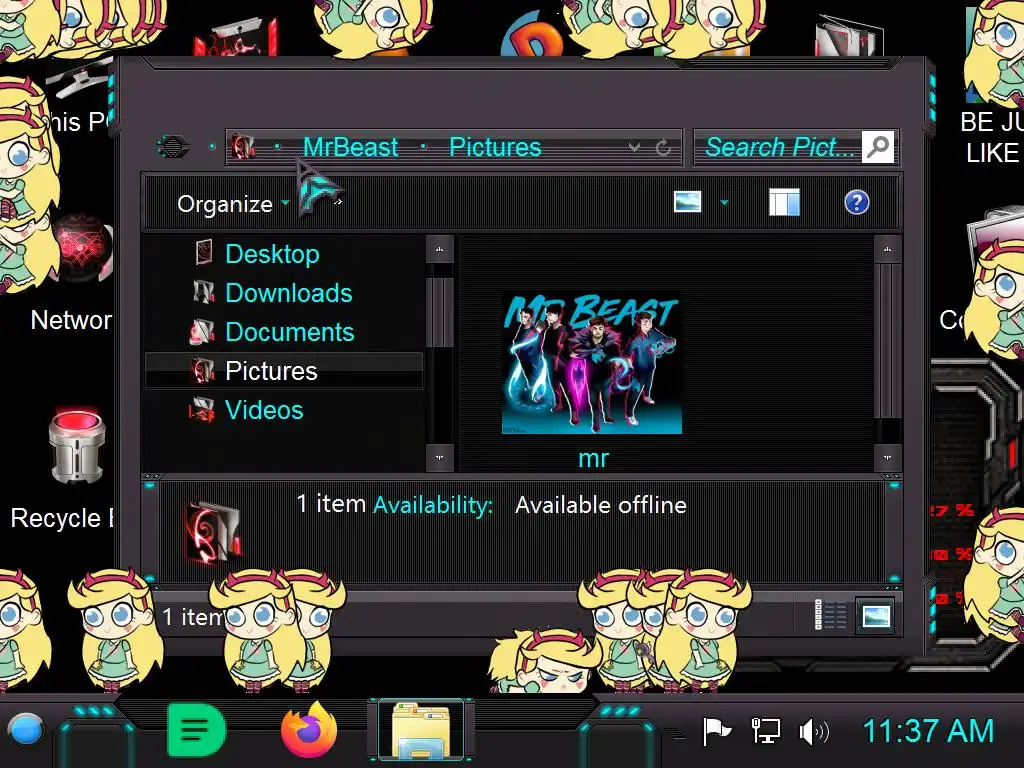Click the details pane folder icon
This screenshot has height=768, width=1024.
click(x=214, y=532)
